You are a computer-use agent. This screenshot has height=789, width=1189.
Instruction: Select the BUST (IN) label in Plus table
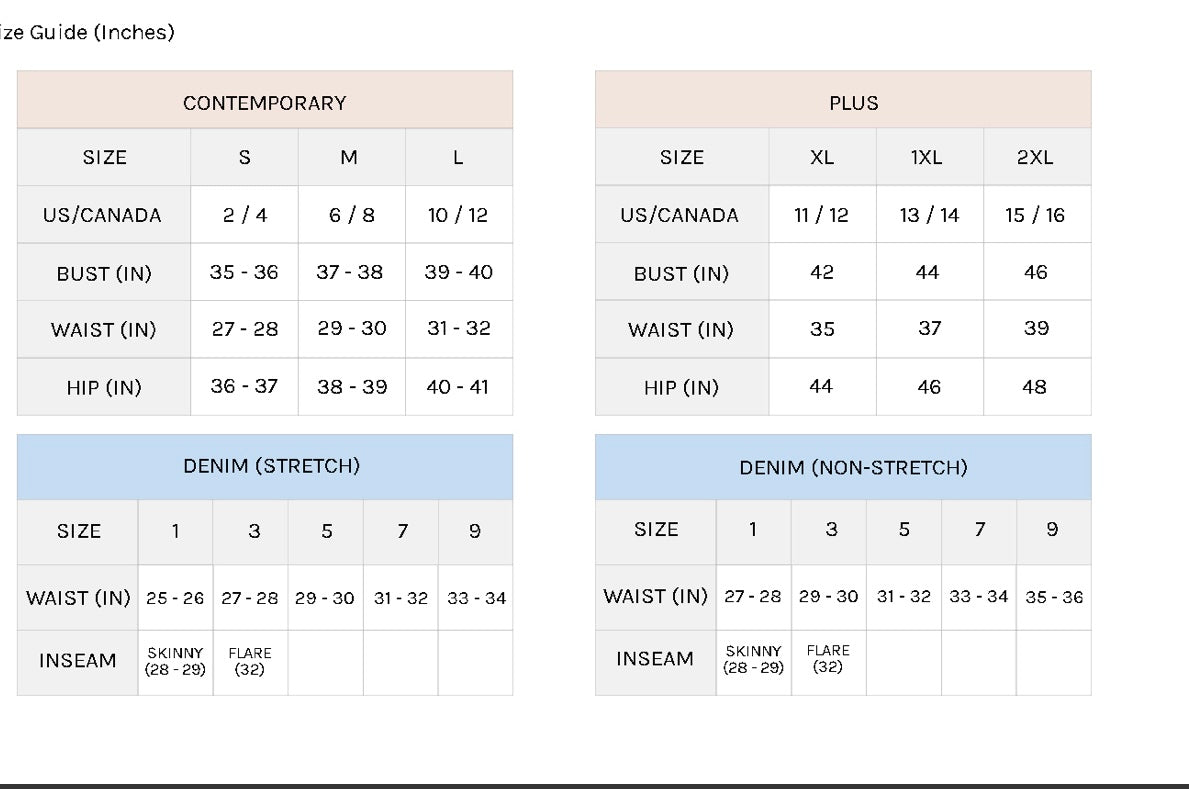point(681,273)
